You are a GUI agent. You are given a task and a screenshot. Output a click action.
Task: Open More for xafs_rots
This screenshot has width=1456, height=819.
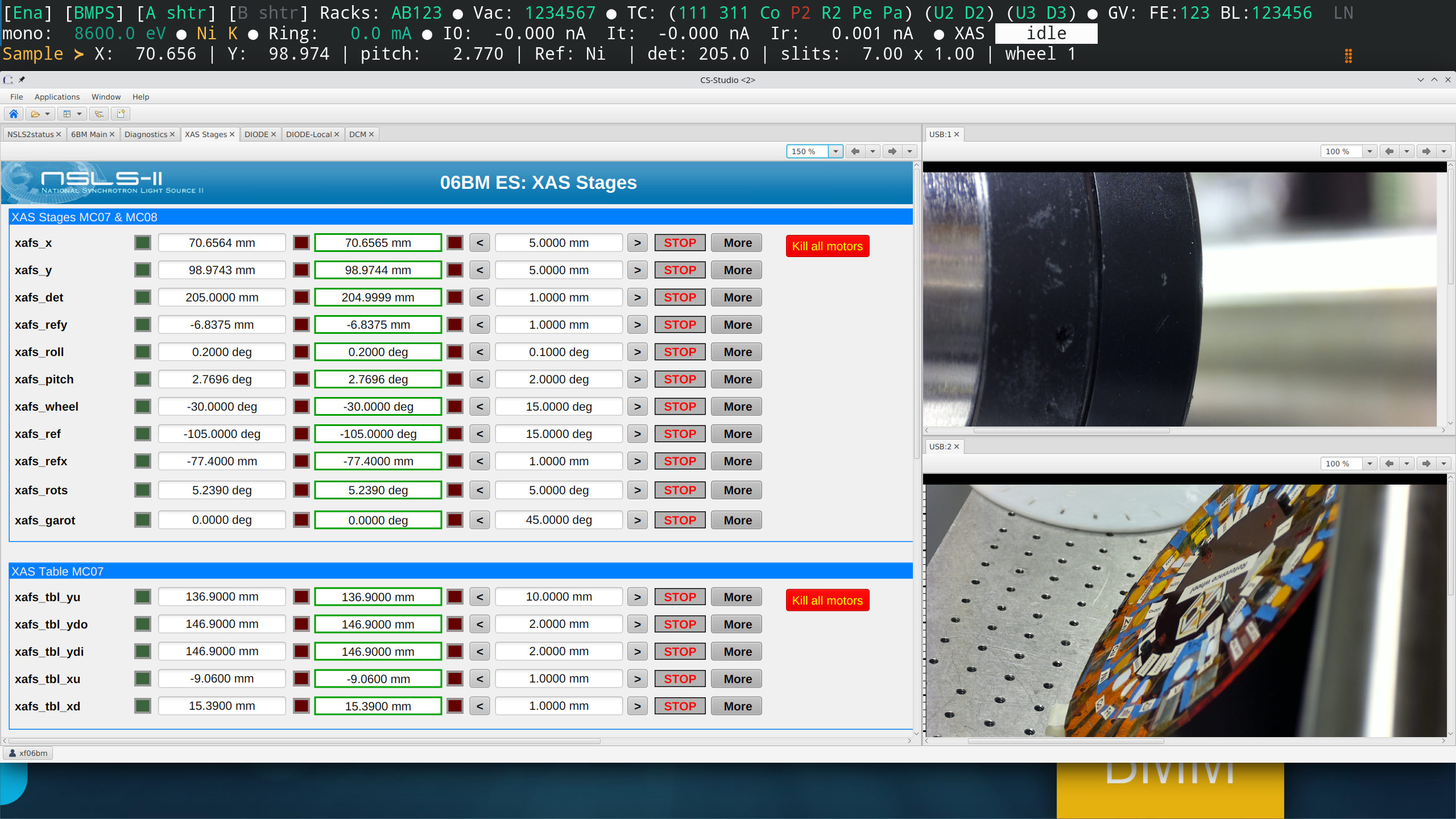[x=737, y=490]
